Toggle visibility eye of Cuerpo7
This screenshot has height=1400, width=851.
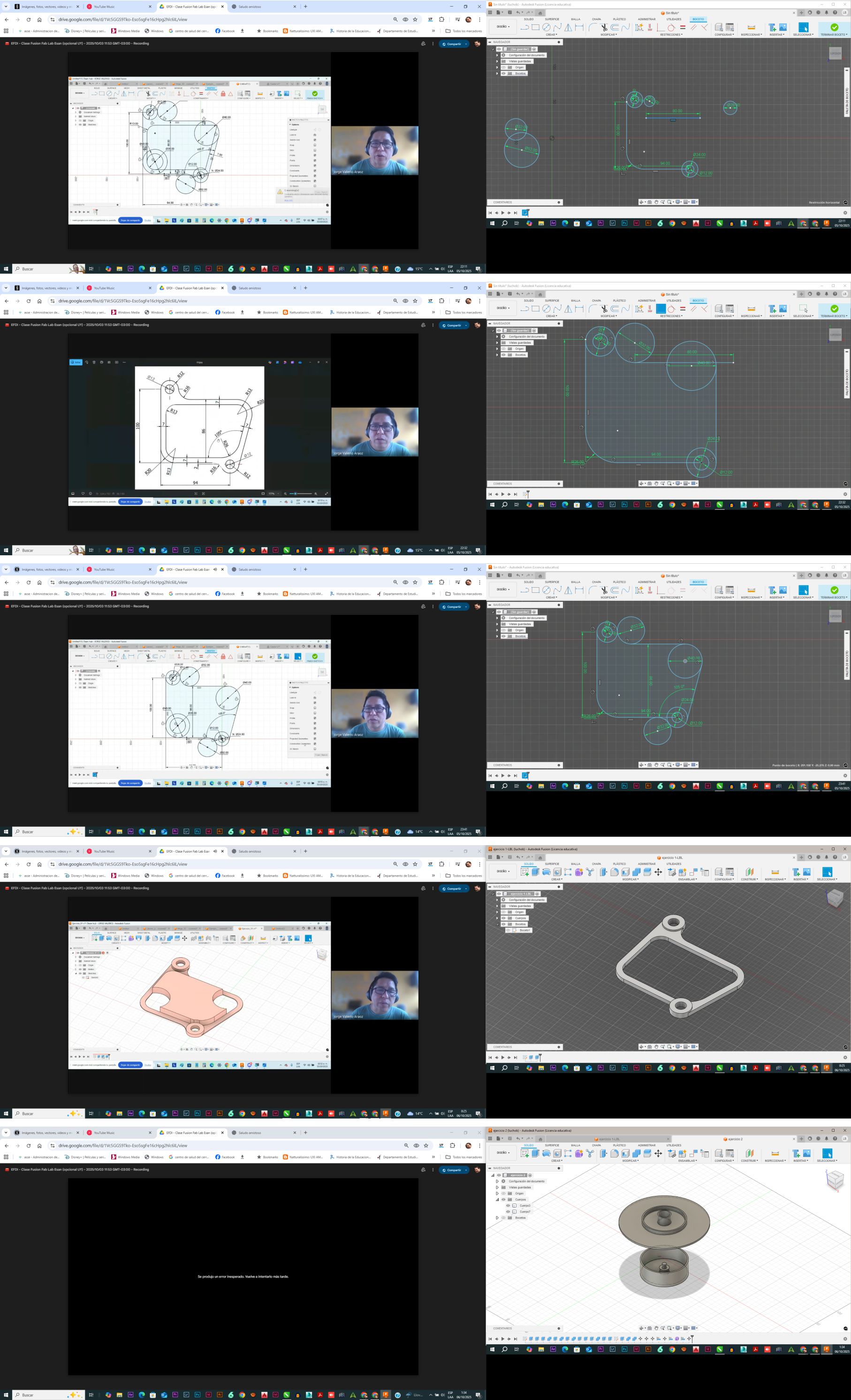(508, 1211)
